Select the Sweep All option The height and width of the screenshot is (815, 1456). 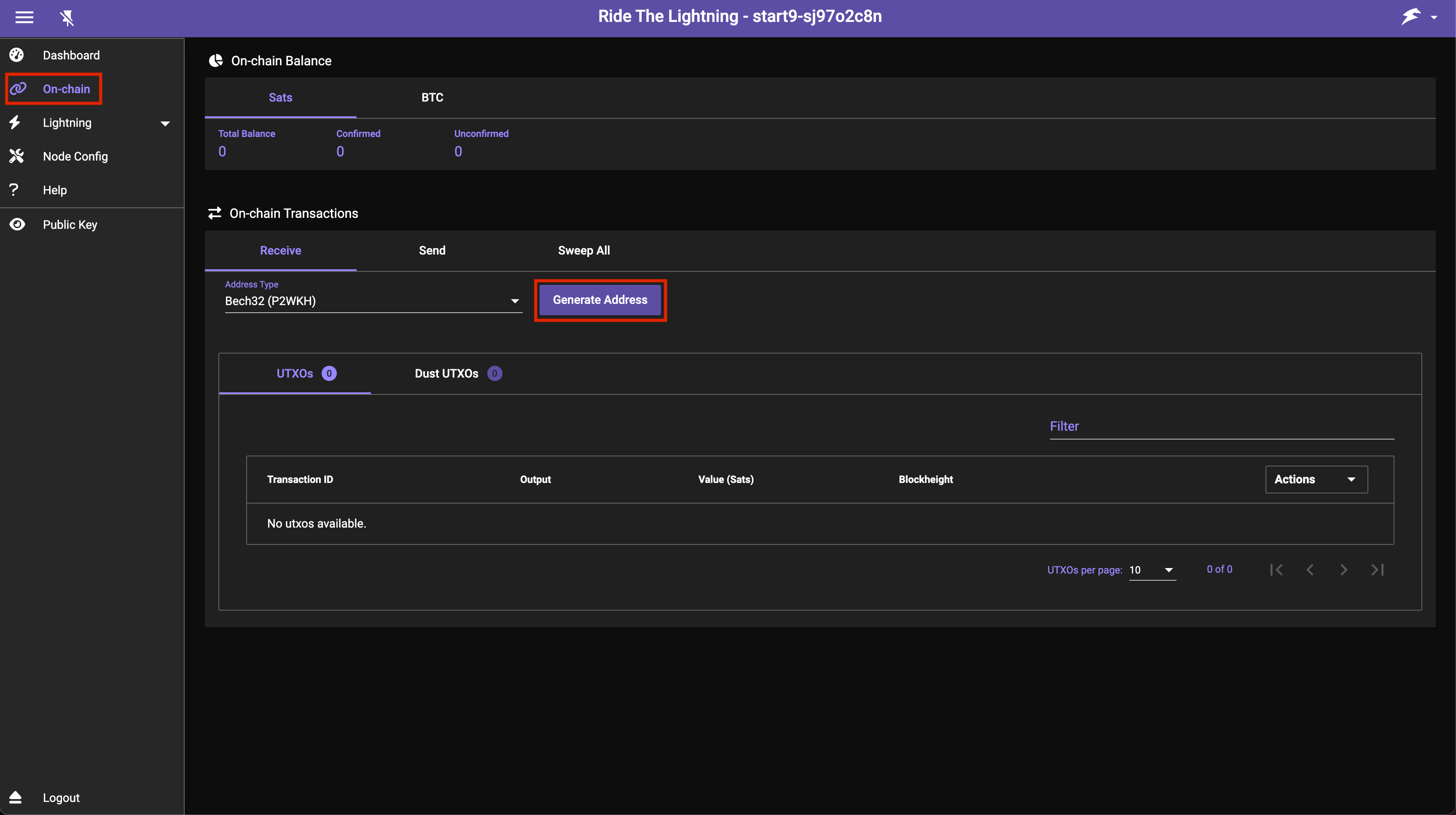pos(583,250)
